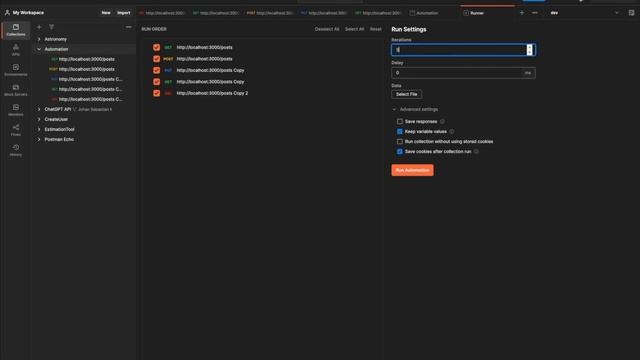Disable the Keep variable values checkbox

[400, 131]
